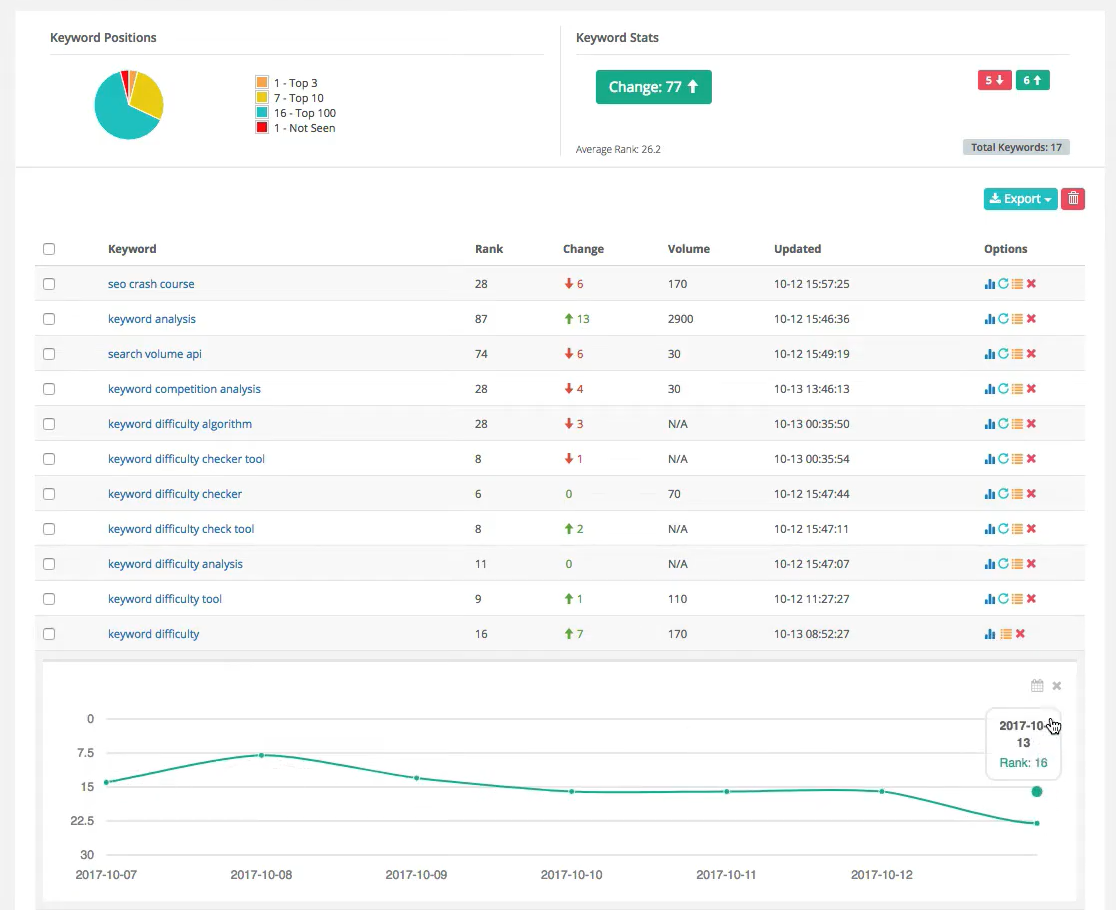Delete the keyword "keyword difficulty tool"
1116x910 pixels.
click(1030, 598)
